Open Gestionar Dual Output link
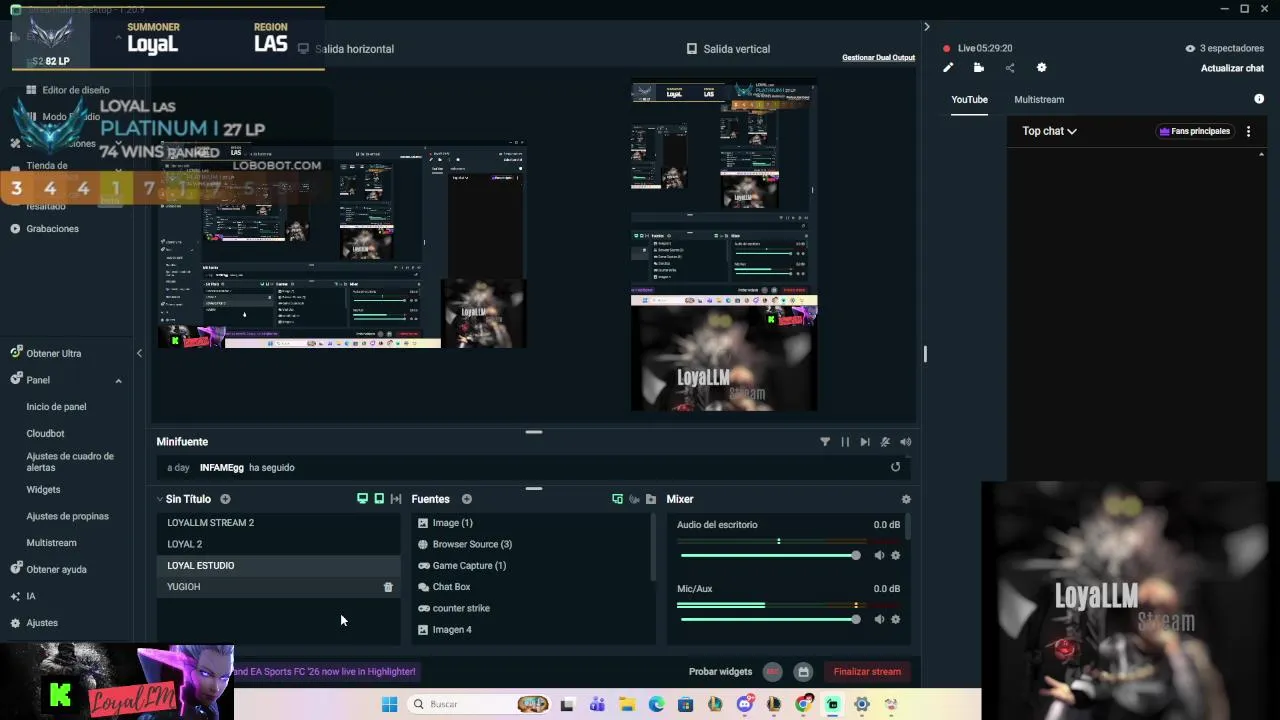Image resolution: width=1280 pixels, height=720 pixels. click(x=878, y=57)
